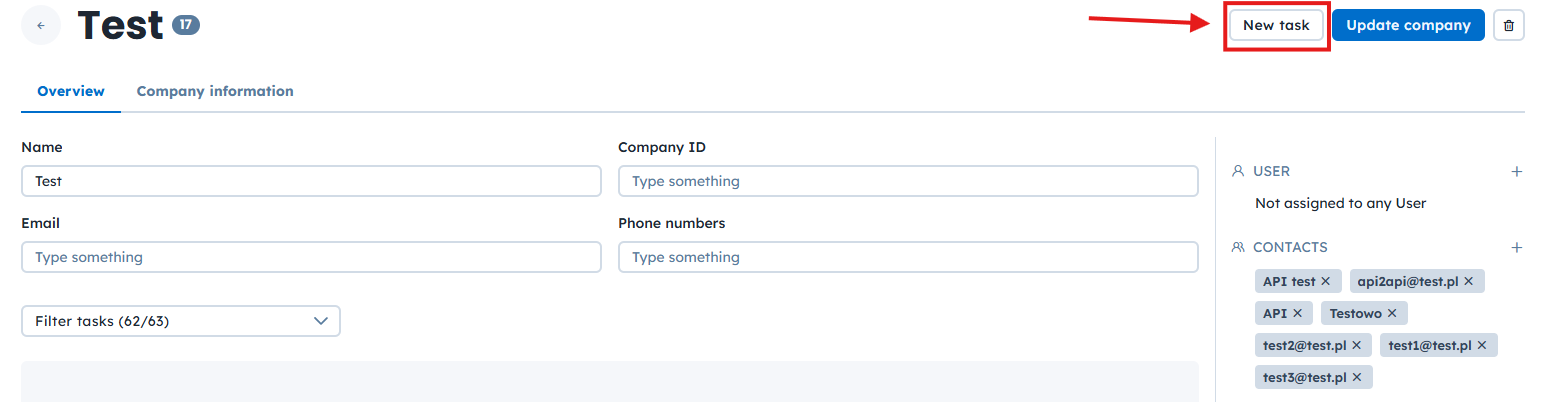The width and height of the screenshot is (1550, 402).
Task: Remove the api2api@test.pl contact tag
Action: pos(1468,281)
